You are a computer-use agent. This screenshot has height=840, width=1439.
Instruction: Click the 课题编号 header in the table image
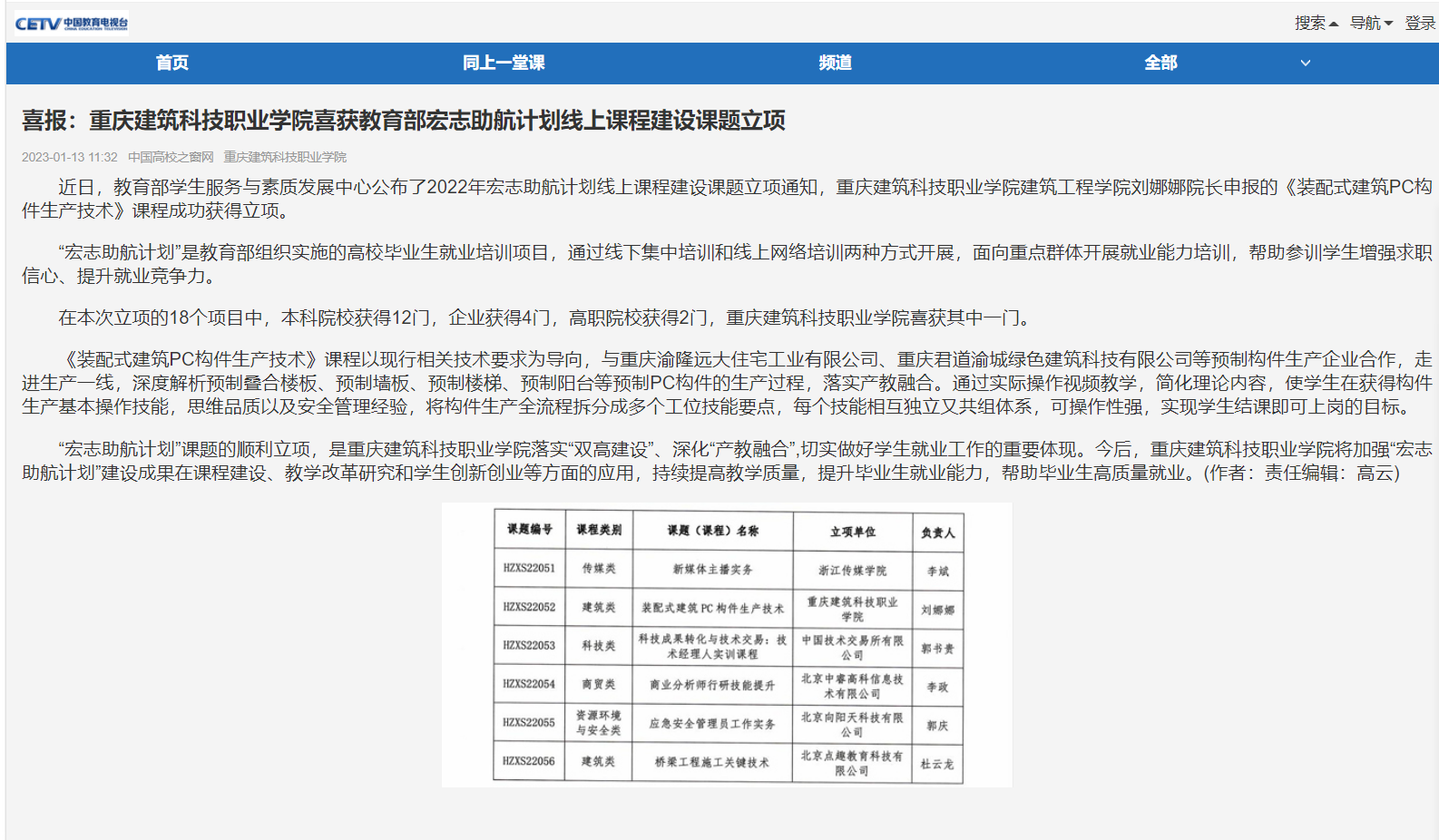pyautogui.click(x=529, y=530)
